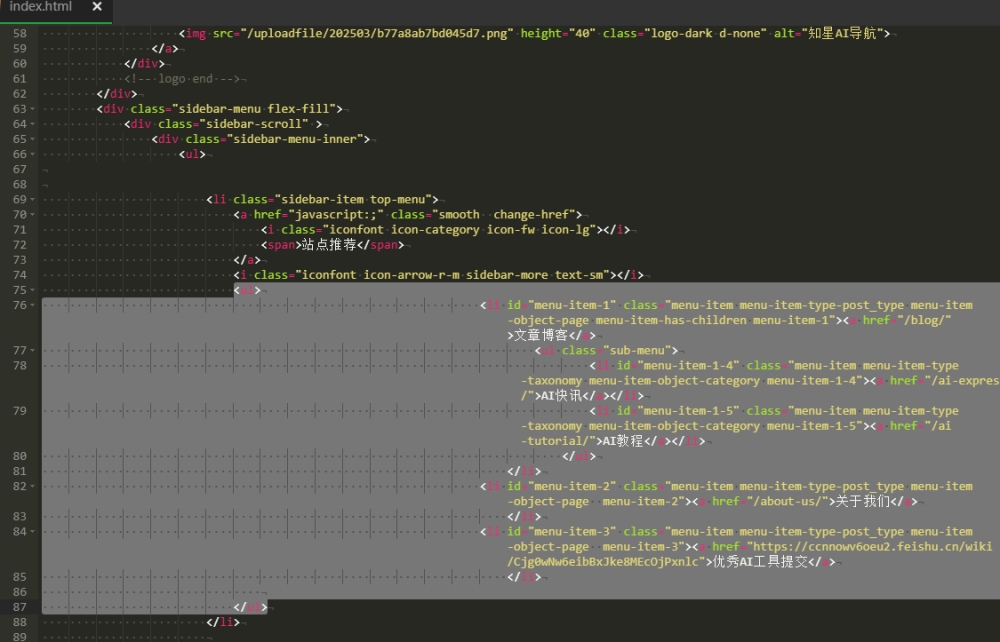Click the alt text 知星AI导航
Screen dimensions: 1000x642
pyautogui.click(x=842, y=33)
